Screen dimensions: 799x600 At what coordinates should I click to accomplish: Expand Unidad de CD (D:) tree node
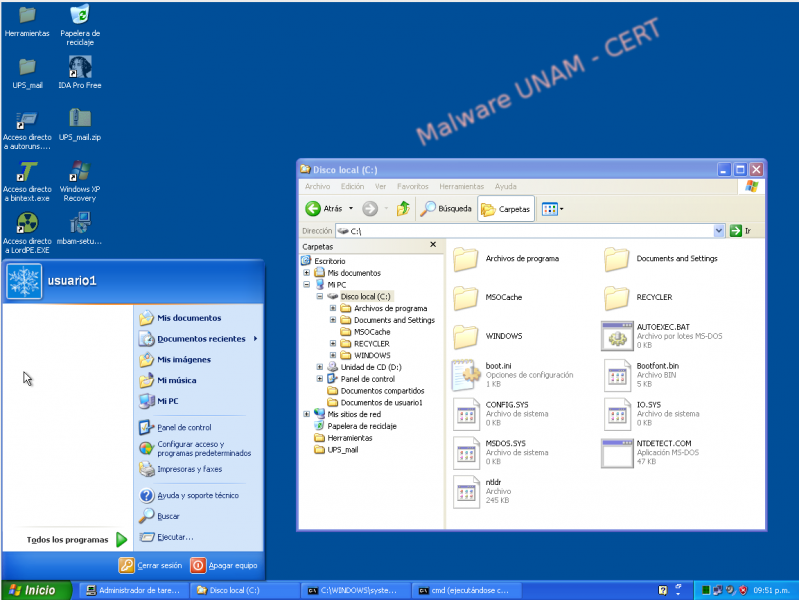[x=319, y=367]
